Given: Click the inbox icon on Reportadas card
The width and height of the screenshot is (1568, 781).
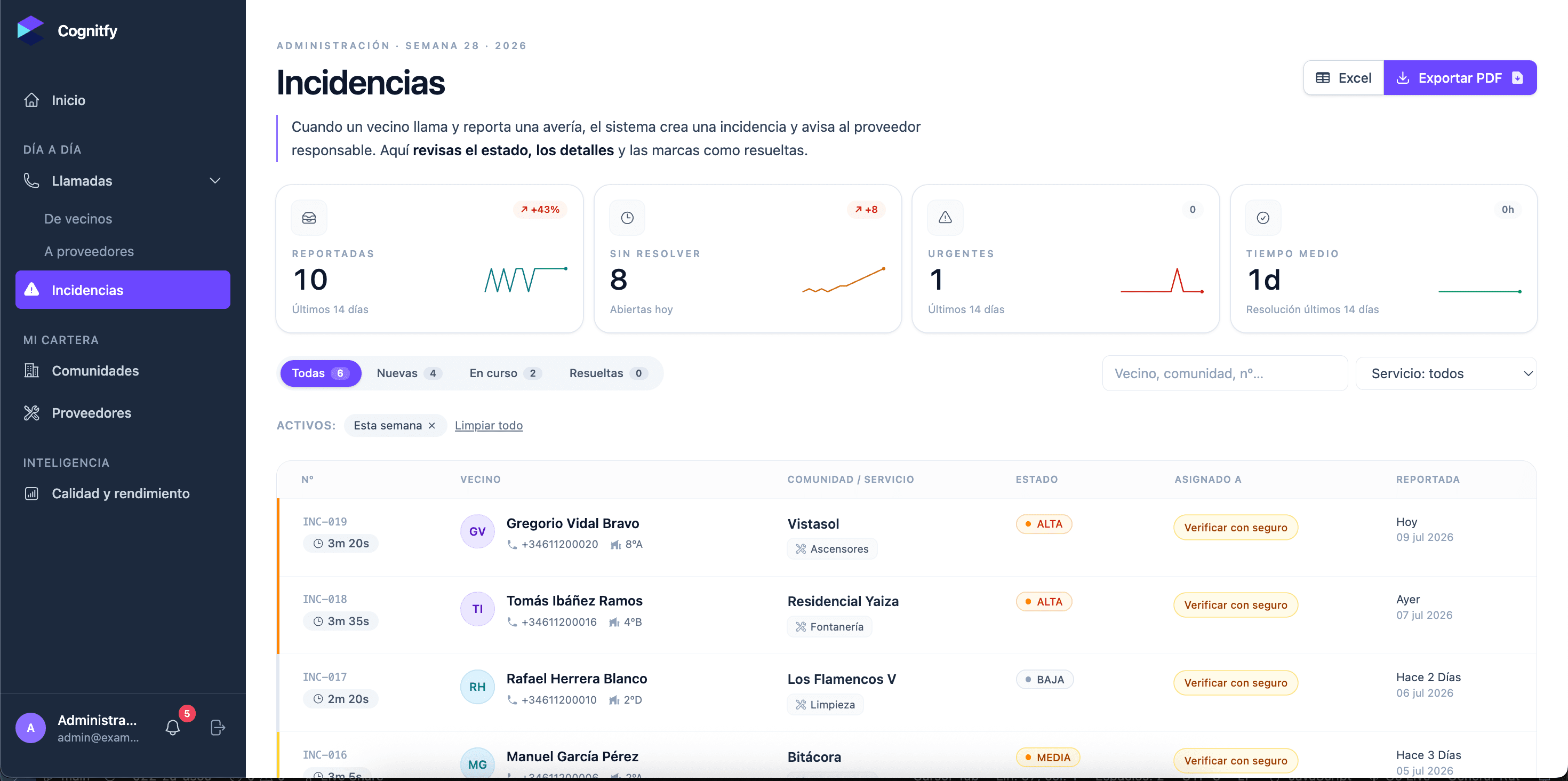Looking at the screenshot, I should [309, 217].
